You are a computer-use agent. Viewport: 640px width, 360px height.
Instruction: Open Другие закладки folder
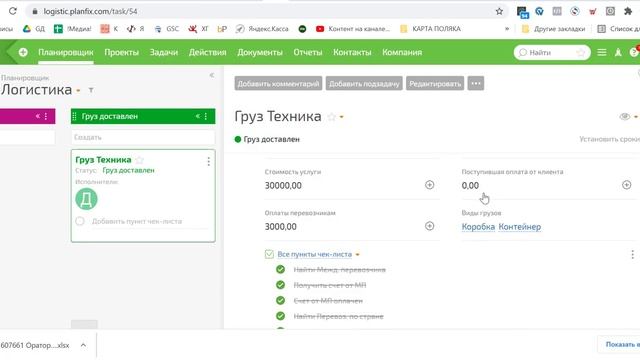553,29
